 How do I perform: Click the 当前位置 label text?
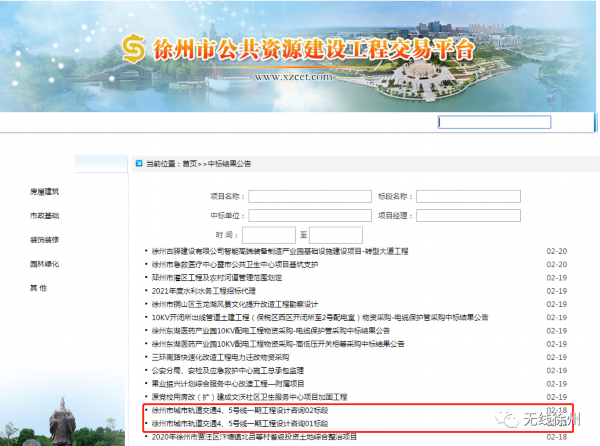pos(161,164)
